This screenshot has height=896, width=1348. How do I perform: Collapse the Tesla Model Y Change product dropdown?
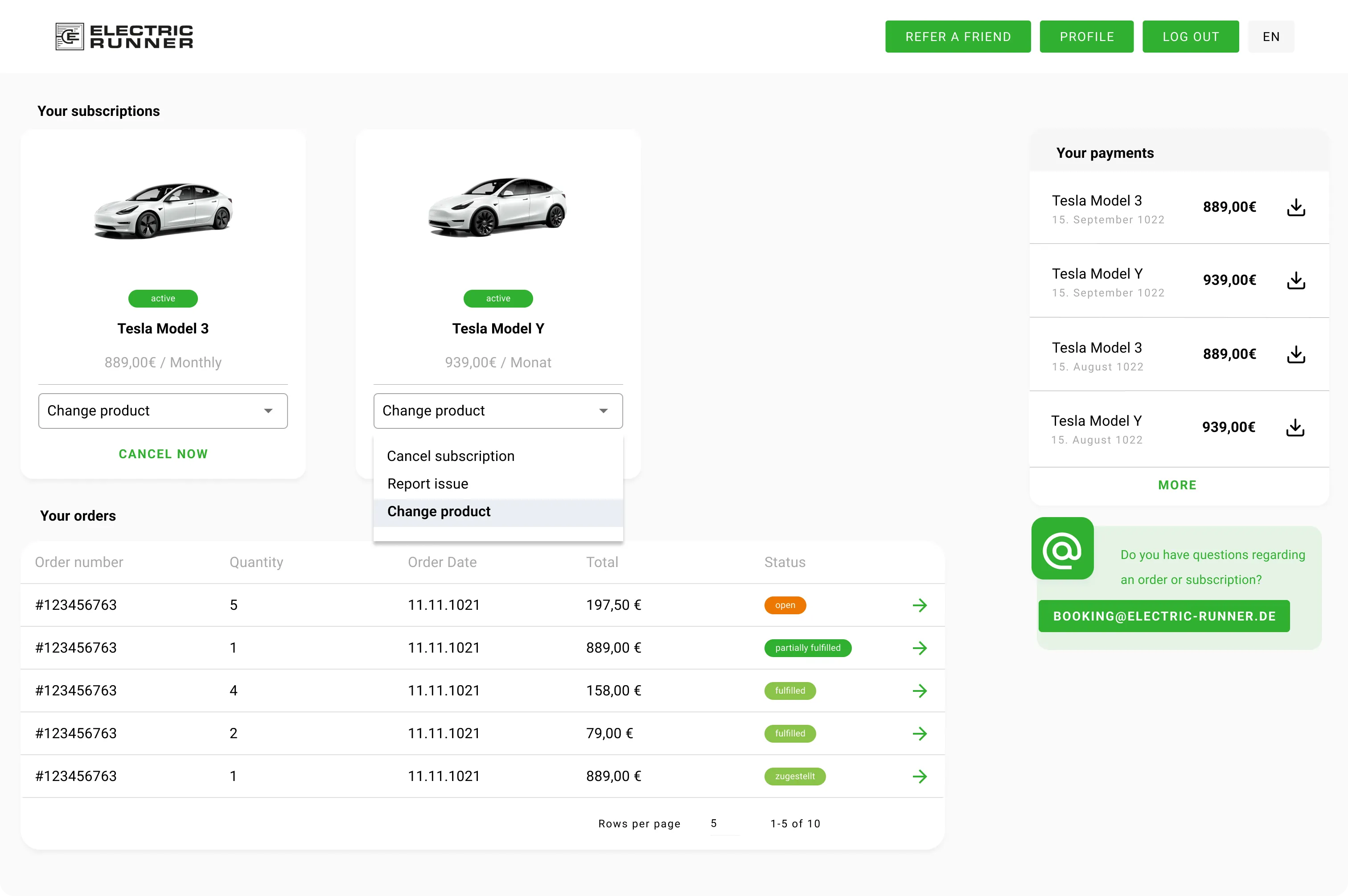(498, 411)
